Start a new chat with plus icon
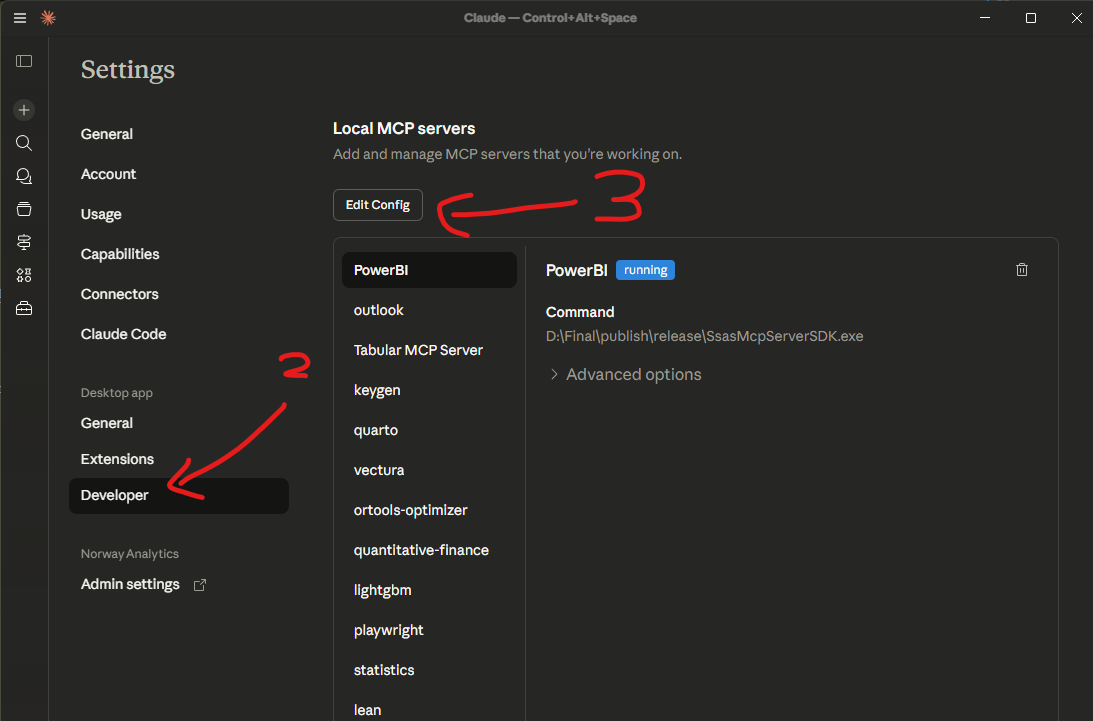The image size is (1093, 721). pyautogui.click(x=24, y=110)
